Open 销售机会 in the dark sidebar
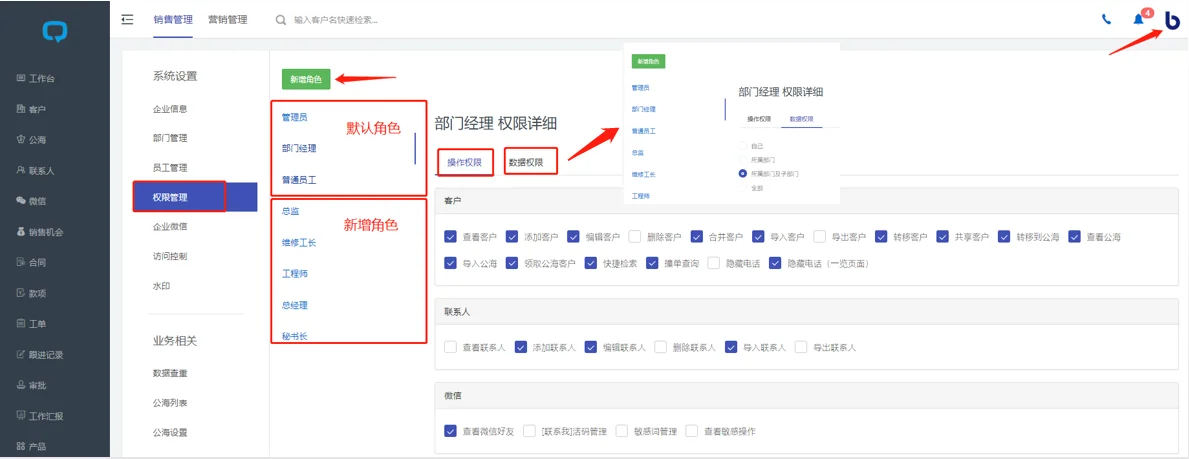This screenshot has width=1189, height=459. (39, 232)
